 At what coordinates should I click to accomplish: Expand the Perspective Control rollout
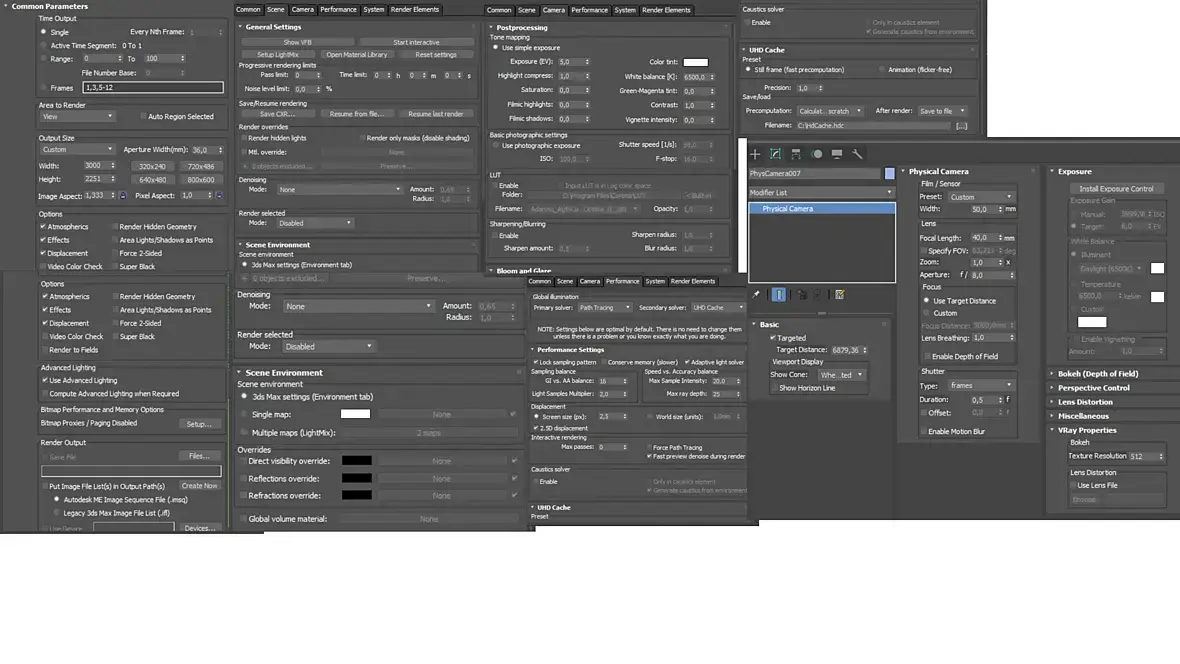click(1093, 388)
